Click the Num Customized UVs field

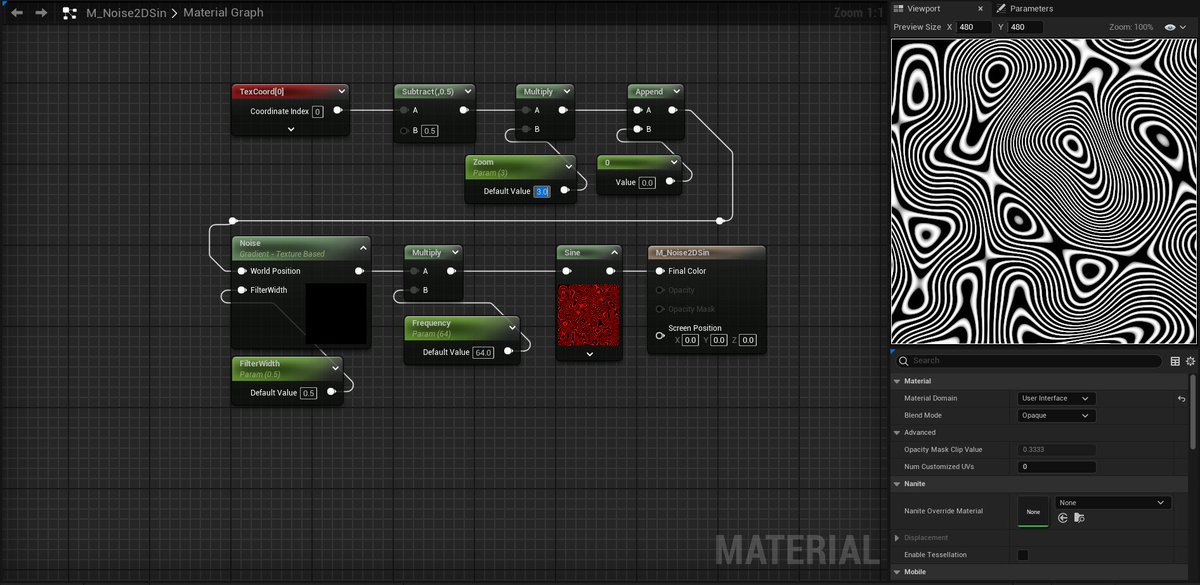click(1057, 467)
